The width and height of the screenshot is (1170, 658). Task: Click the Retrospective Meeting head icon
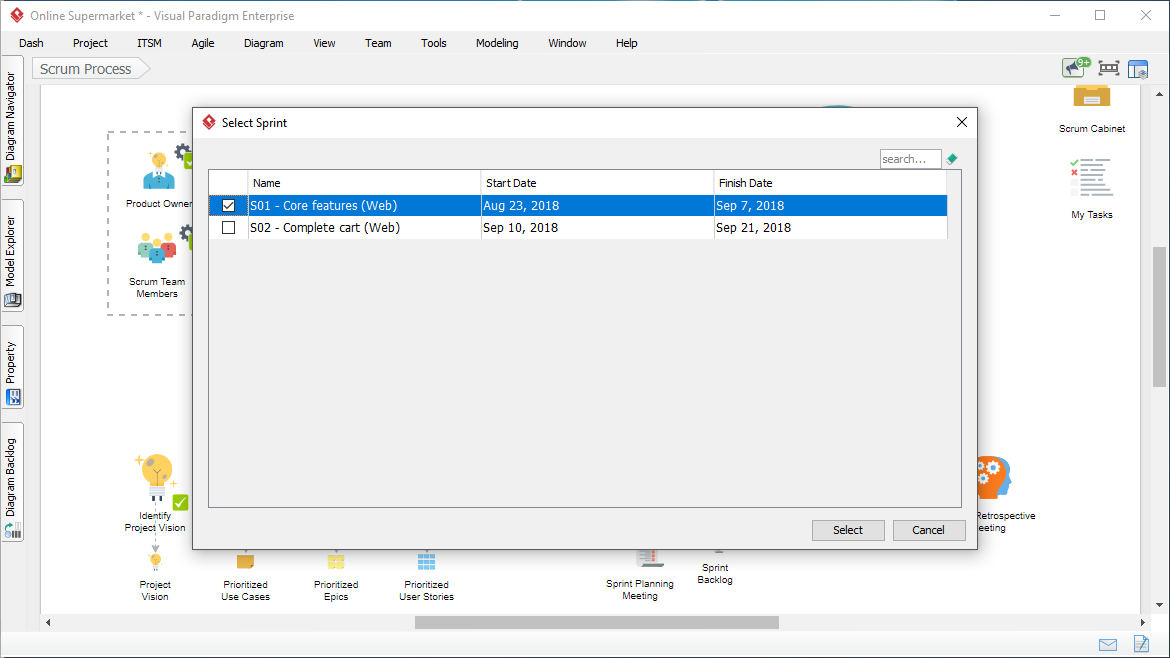[x=994, y=477]
